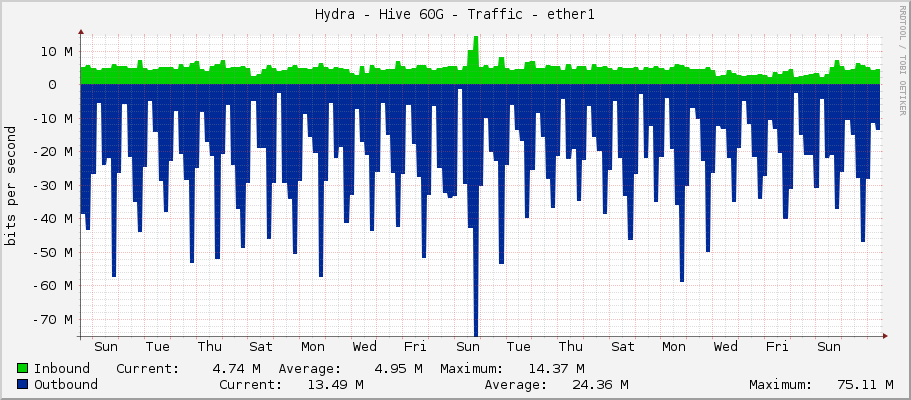The height and width of the screenshot is (400, 911).
Task: Click the 'Outbound' legend label
Action: click(66, 384)
